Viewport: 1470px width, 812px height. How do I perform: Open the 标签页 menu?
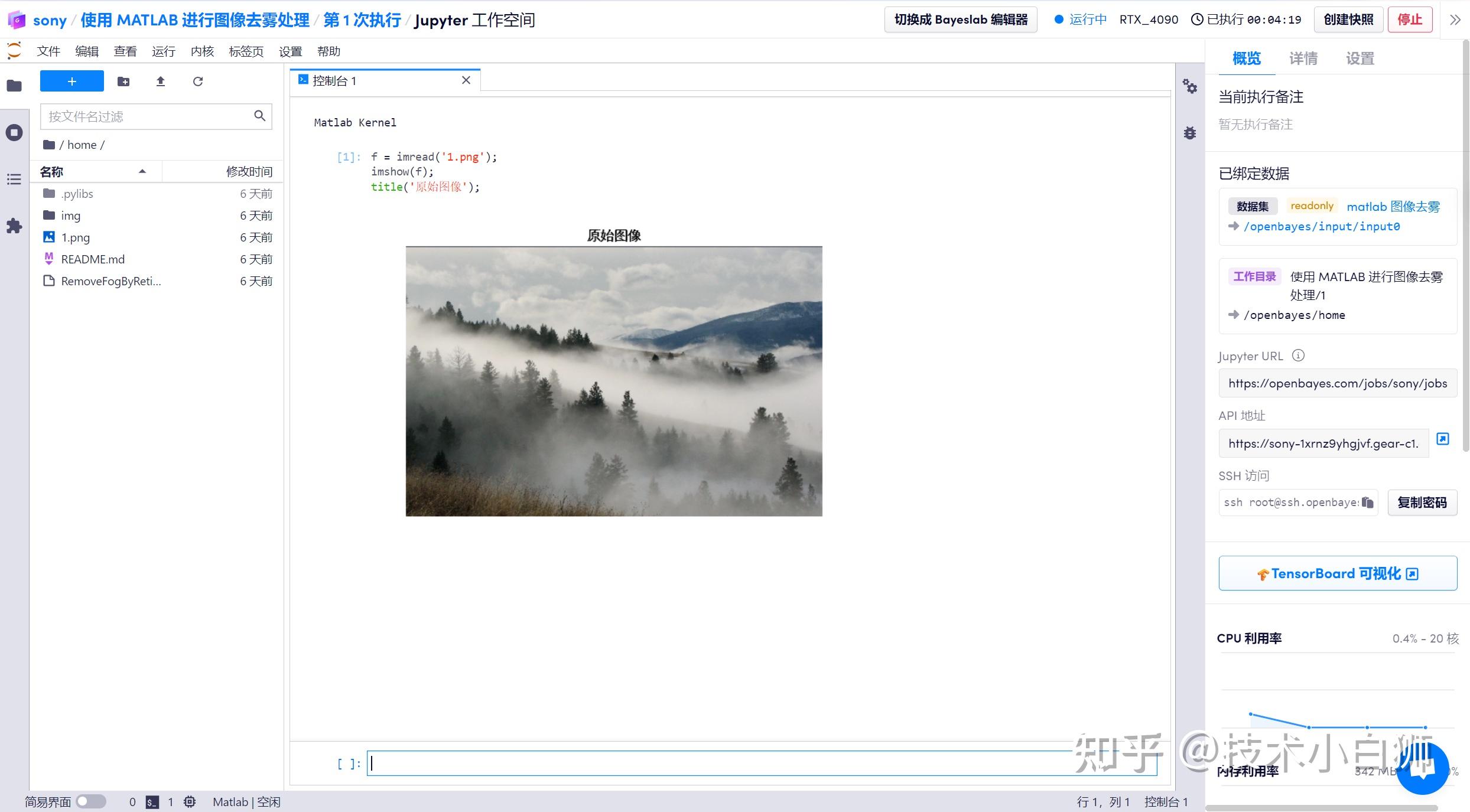coord(246,51)
